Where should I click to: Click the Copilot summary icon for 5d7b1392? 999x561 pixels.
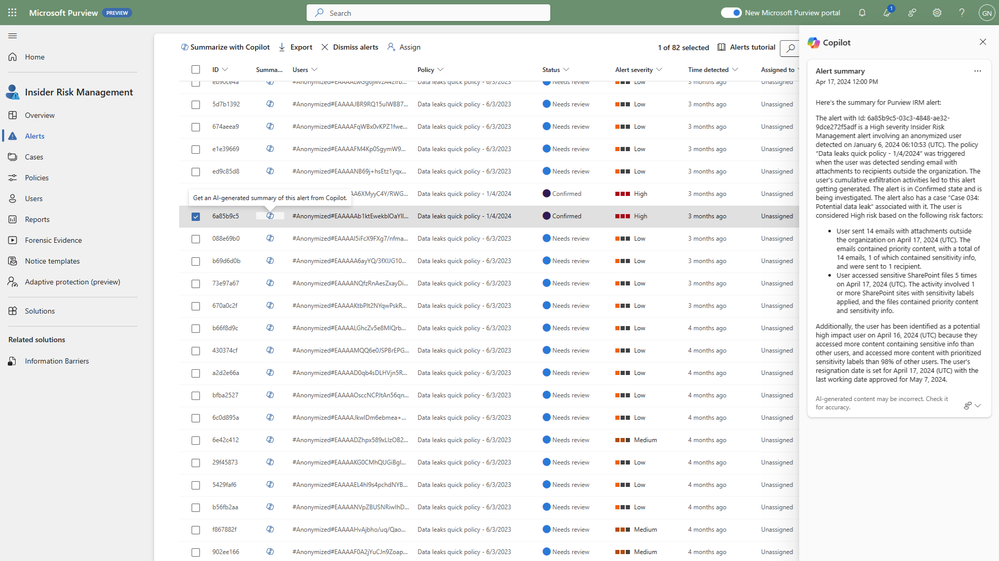click(x=270, y=104)
